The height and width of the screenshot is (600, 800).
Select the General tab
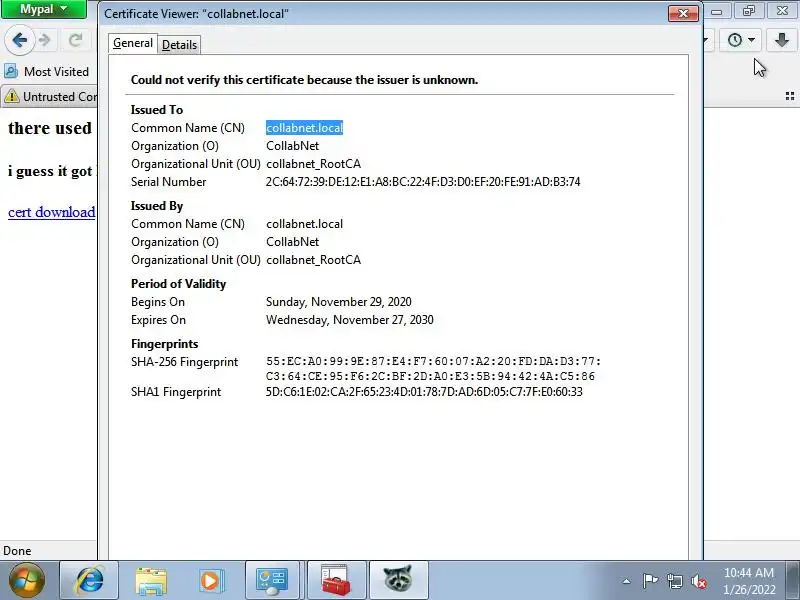[x=133, y=43]
